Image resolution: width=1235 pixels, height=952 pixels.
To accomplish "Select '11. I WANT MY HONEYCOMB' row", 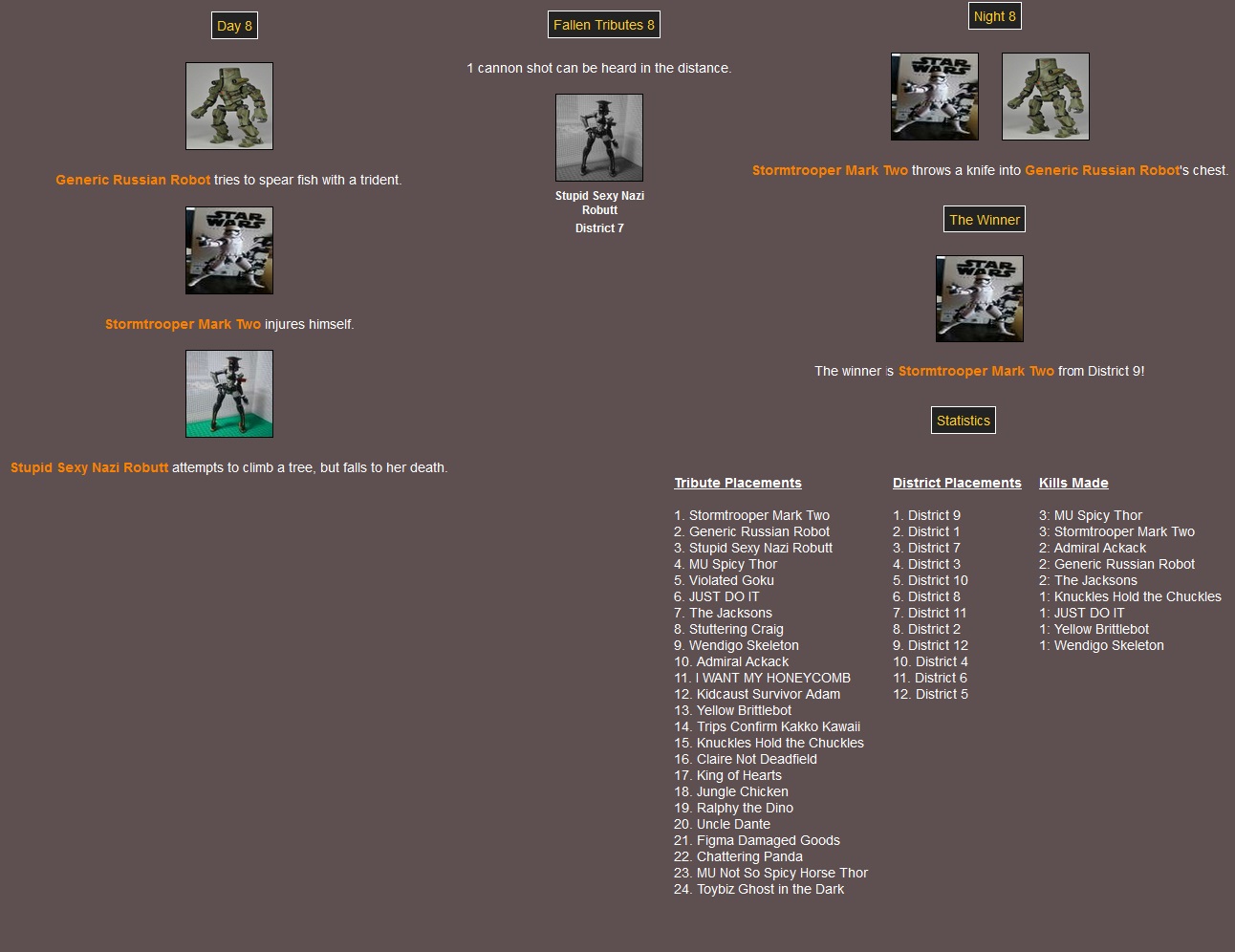I will (762, 678).
